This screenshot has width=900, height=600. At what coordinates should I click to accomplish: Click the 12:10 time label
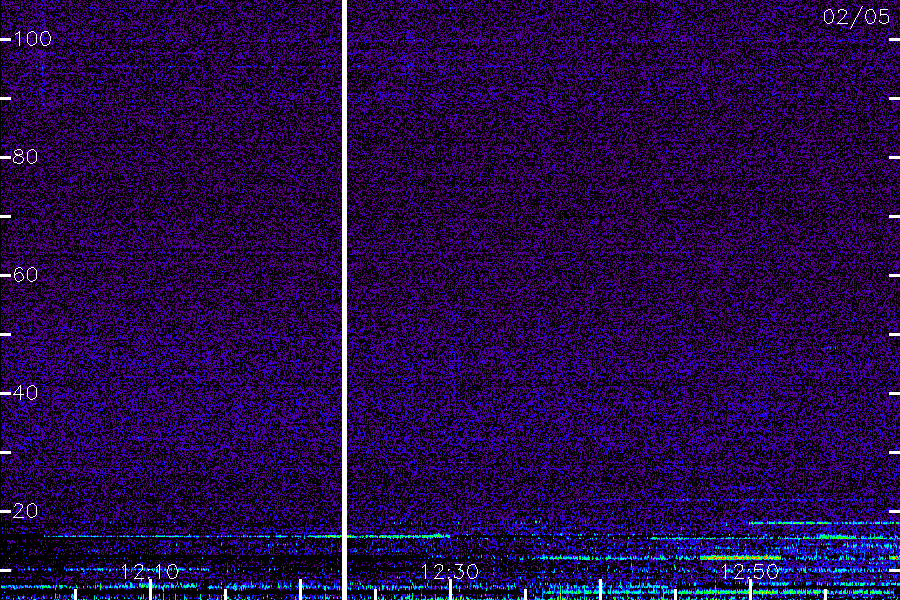point(150,571)
